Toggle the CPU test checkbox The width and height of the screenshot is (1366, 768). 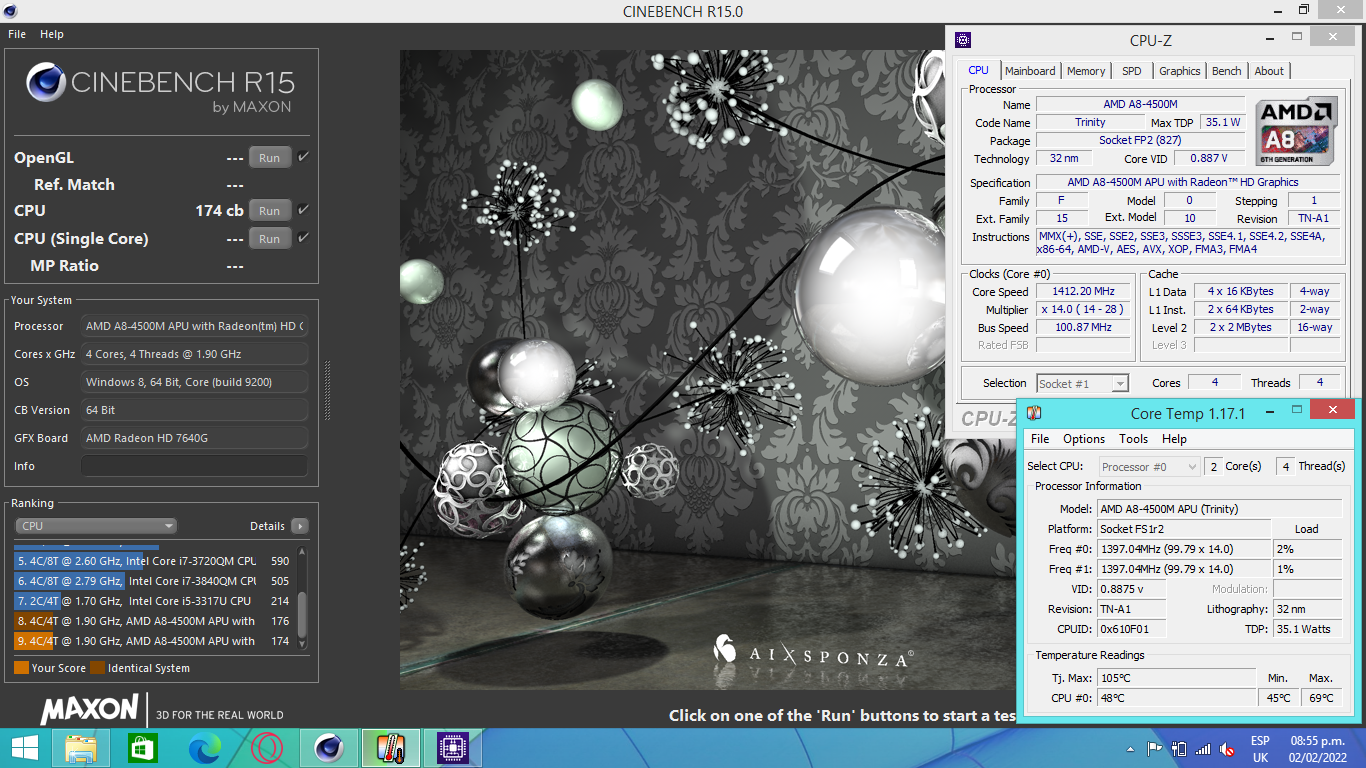tap(303, 210)
